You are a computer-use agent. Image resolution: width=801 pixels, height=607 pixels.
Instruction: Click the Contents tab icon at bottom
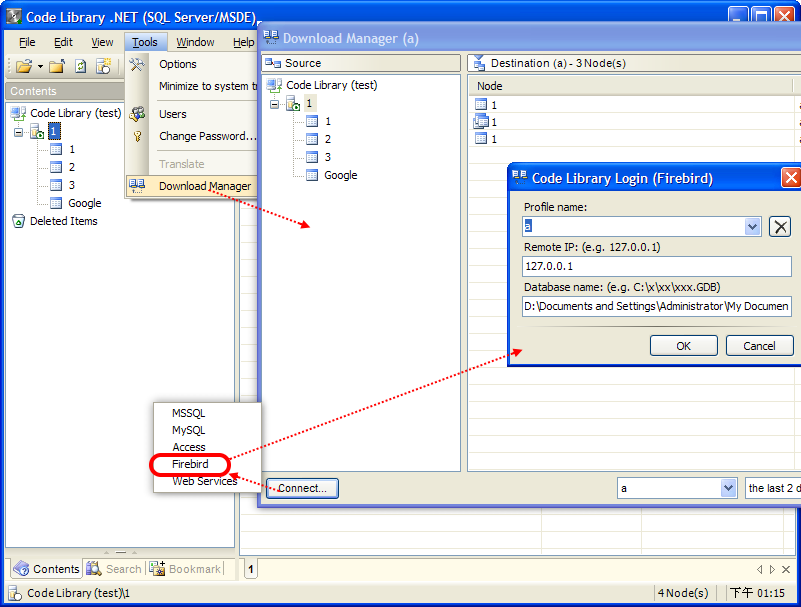[21, 569]
